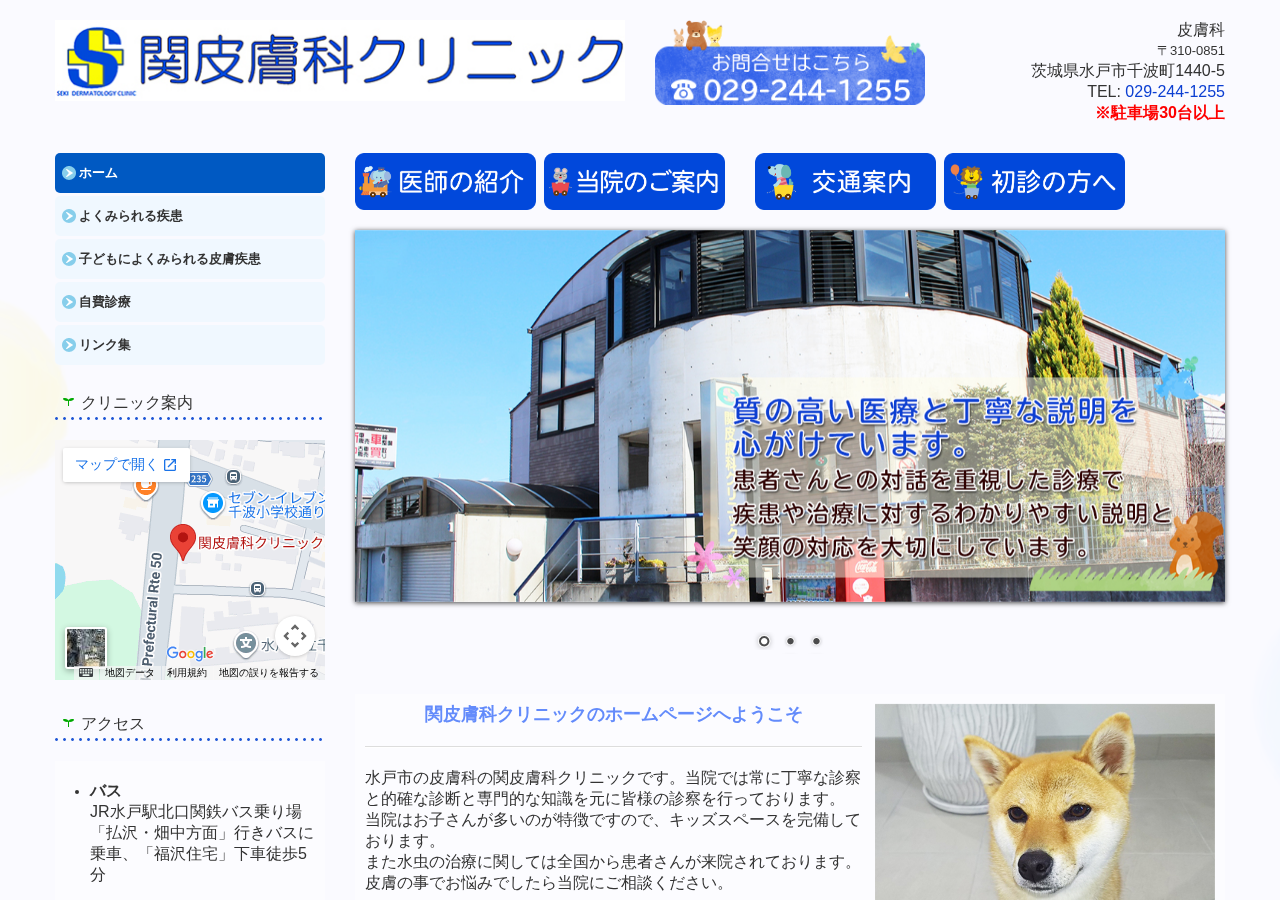Open the 交通案内 page
The width and height of the screenshot is (1280, 900).
coord(845,182)
